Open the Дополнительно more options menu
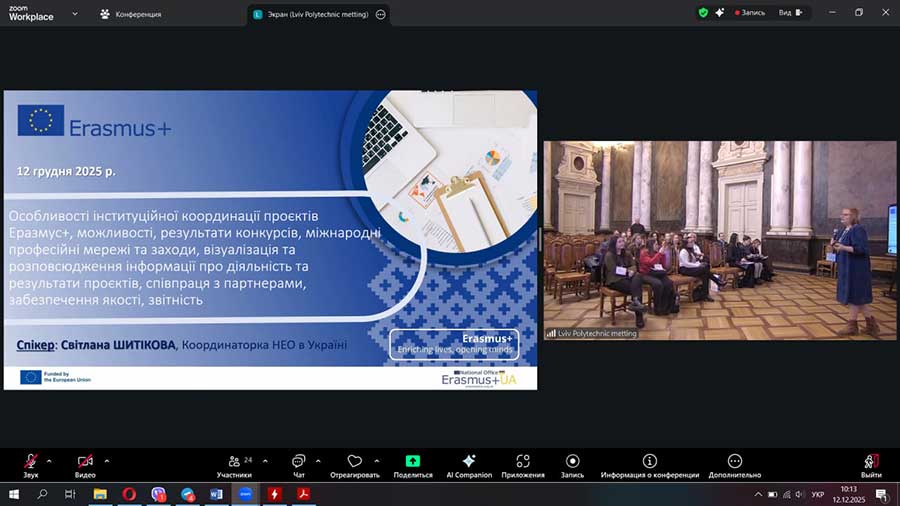900x506 pixels. (x=735, y=461)
